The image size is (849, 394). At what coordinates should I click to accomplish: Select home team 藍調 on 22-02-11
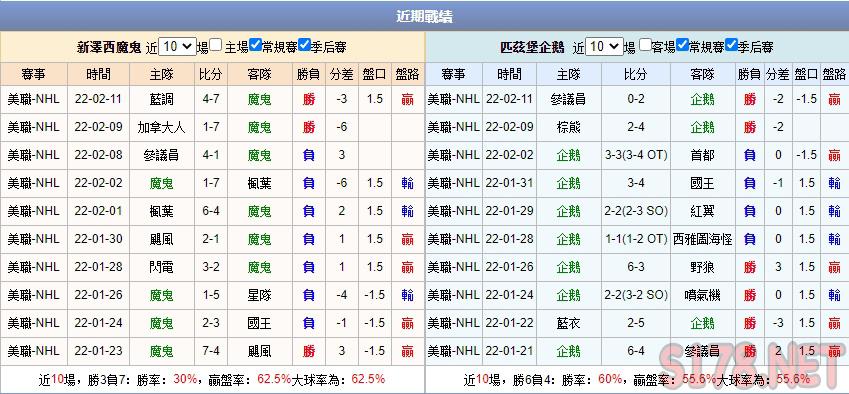tap(161, 100)
